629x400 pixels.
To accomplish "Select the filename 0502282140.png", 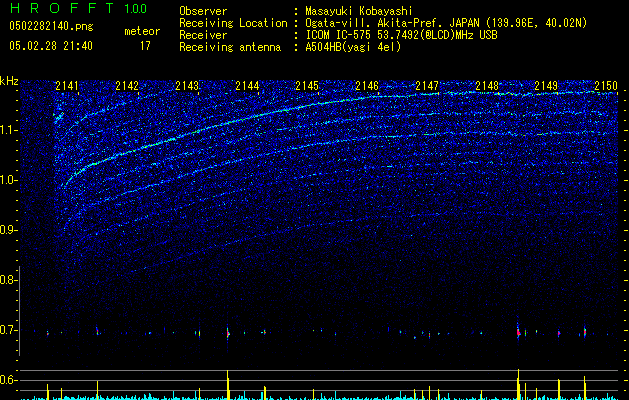I will (51, 27).
